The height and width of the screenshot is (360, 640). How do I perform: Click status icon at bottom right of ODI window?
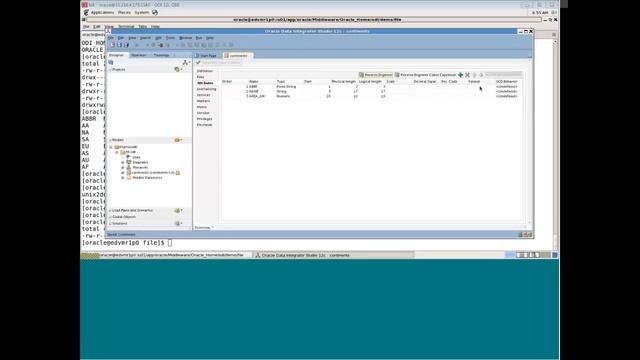(526, 235)
